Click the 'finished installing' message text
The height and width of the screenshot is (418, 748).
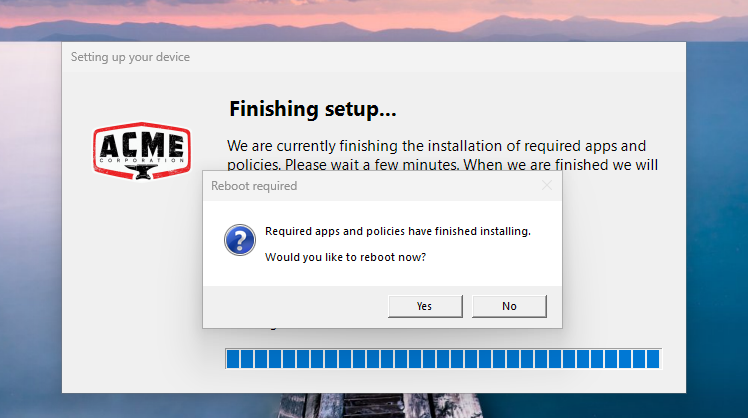[x=398, y=231]
